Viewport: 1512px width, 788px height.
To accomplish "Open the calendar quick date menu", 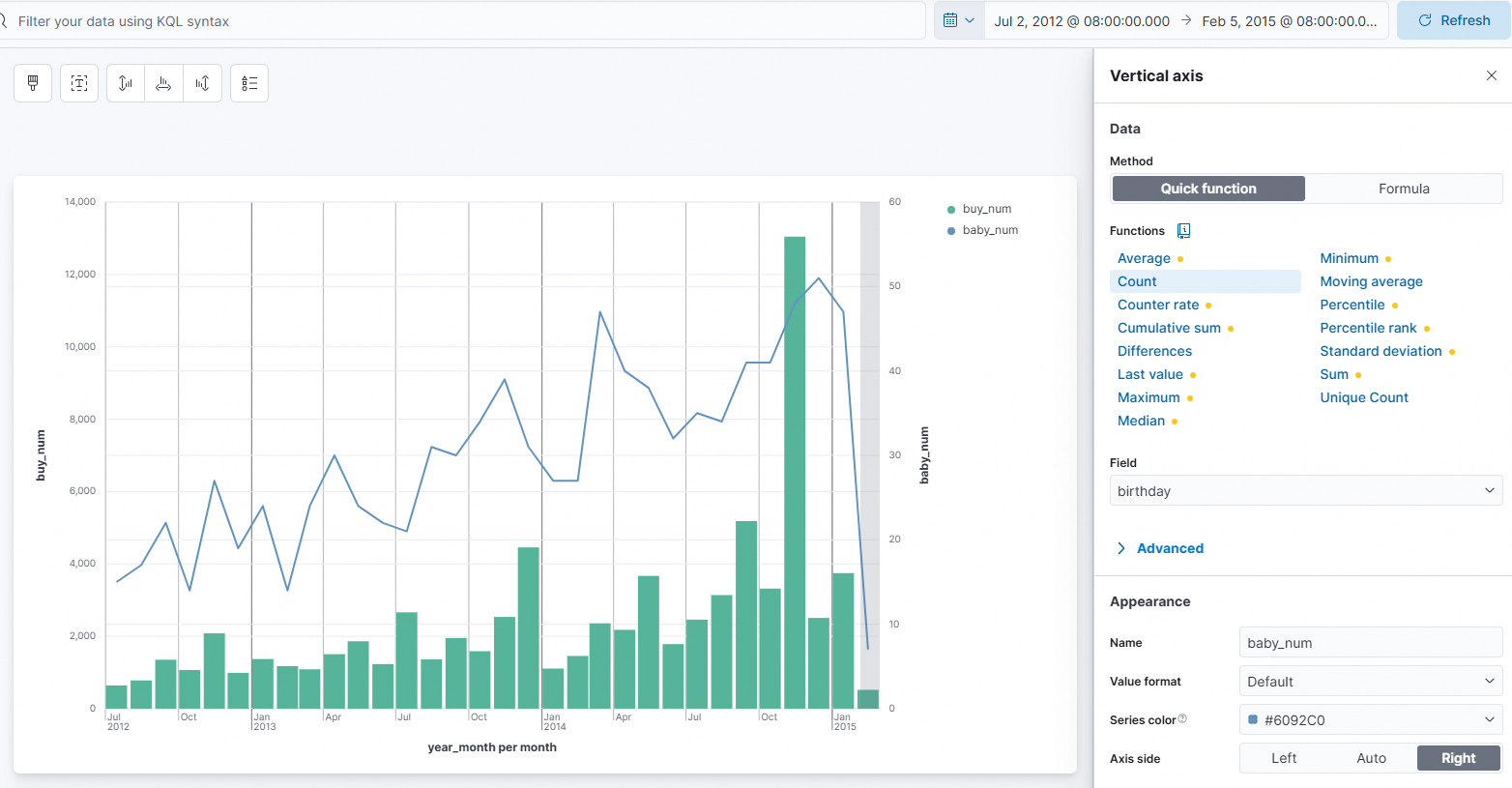I will point(958,20).
